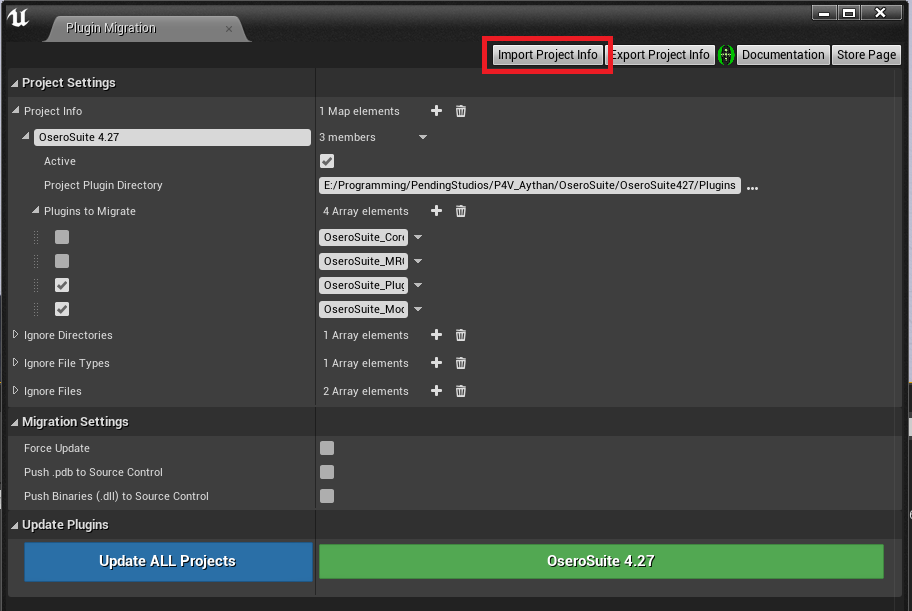This screenshot has width=912, height=611.
Task: Click the green icon beside Export Project Info
Action: point(725,55)
